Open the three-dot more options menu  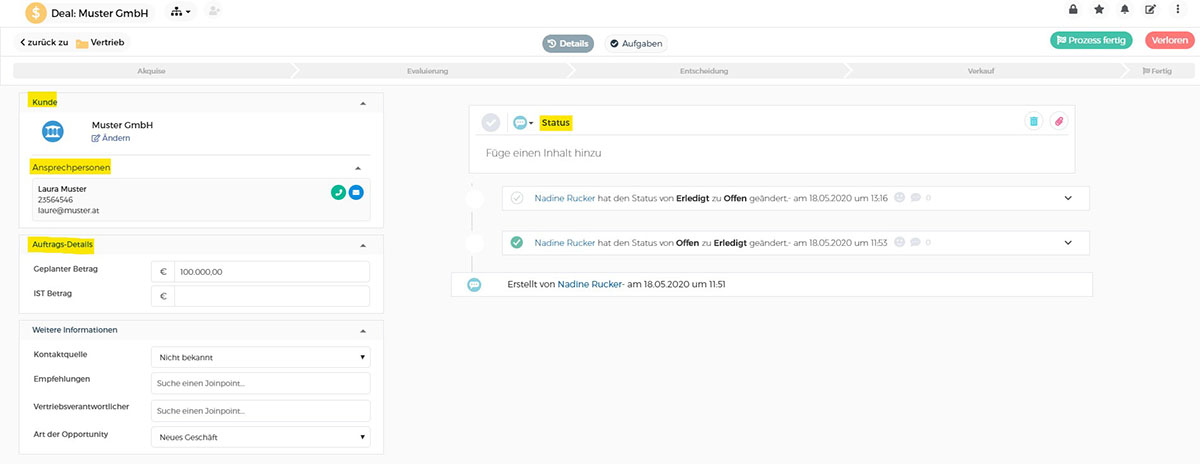[x=1176, y=10]
